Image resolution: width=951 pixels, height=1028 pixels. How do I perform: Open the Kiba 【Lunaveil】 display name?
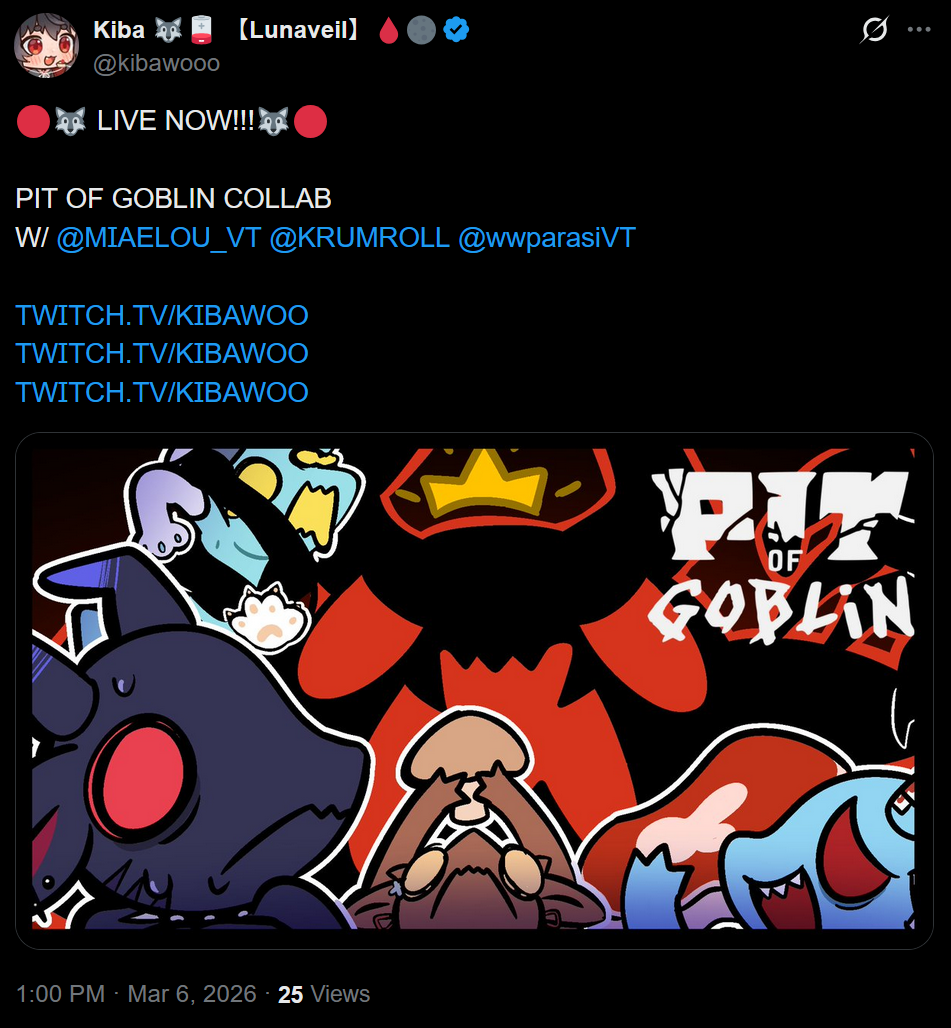pos(225,30)
